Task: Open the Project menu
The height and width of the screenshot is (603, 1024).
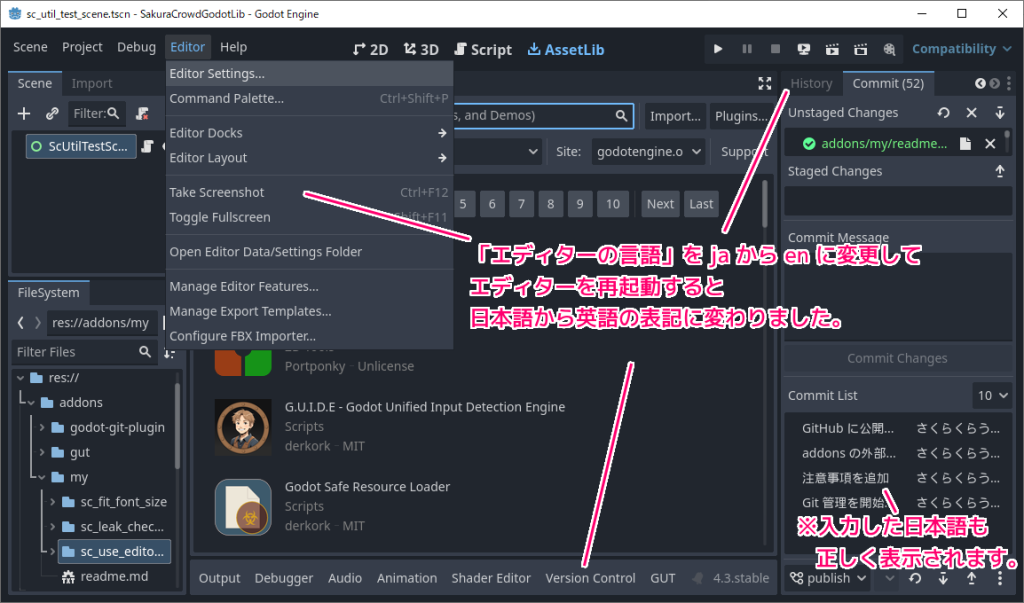Action: 82,47
